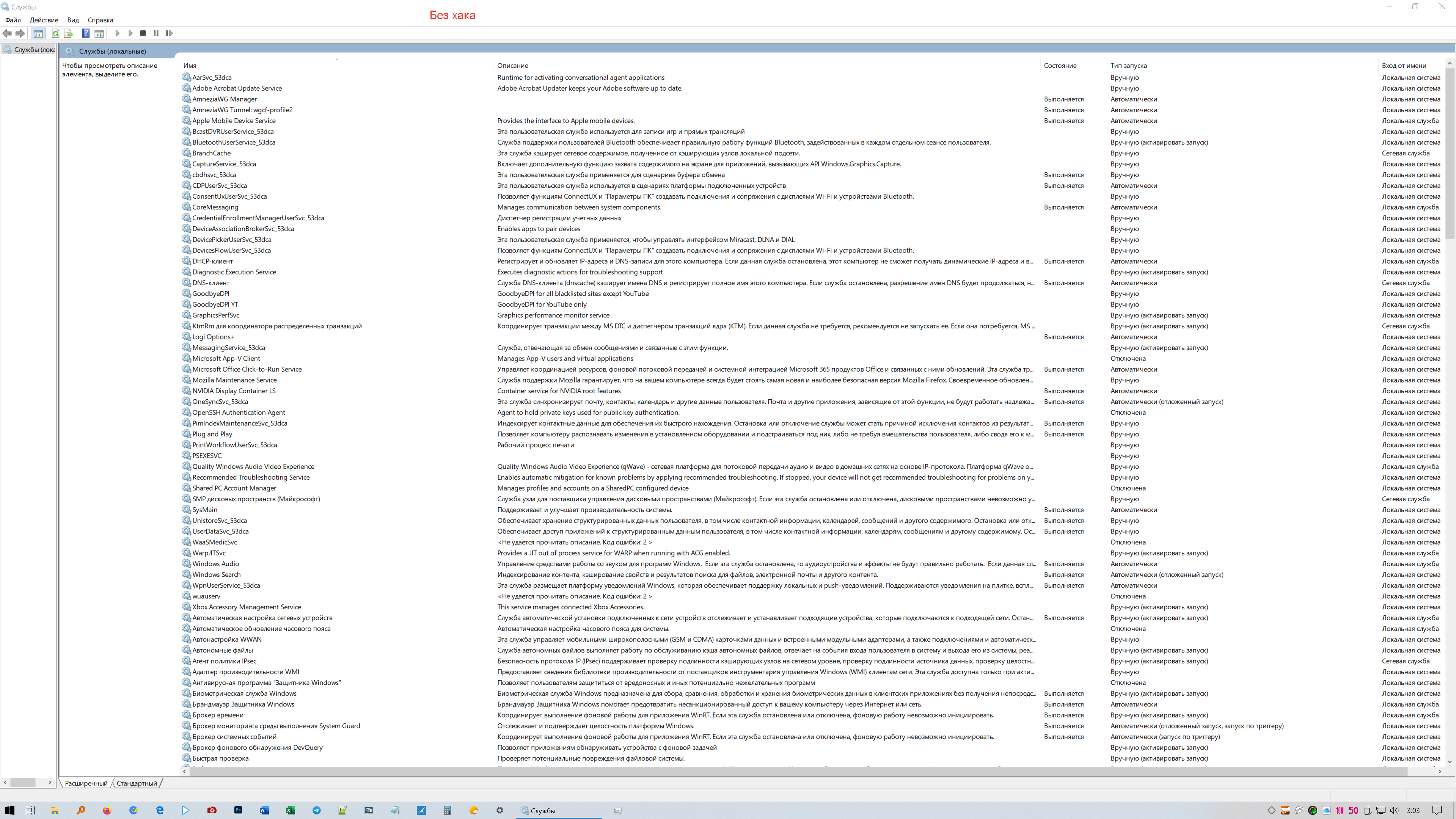Switch to the Расширенный tab
Viewport: 1456px width, 819px height.
86,783
